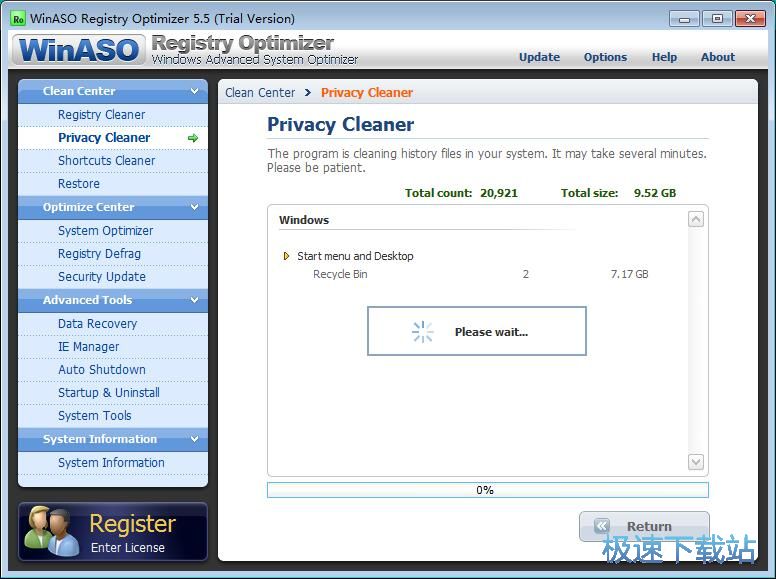Click the Recycle Bin size 7.17 GB
The height and width of the screenshot is (579, 776).
(630, 274)
